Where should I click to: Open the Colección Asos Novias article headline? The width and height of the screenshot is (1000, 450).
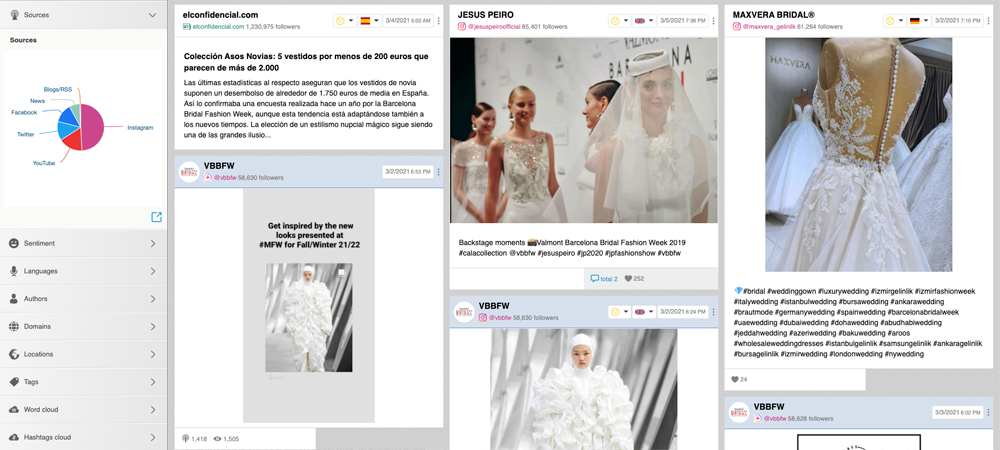click(x=306, y=62)
